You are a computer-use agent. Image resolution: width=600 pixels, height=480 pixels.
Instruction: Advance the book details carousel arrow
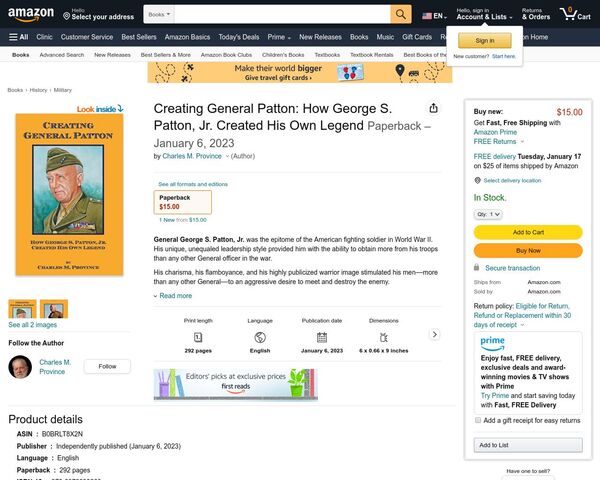434,334
